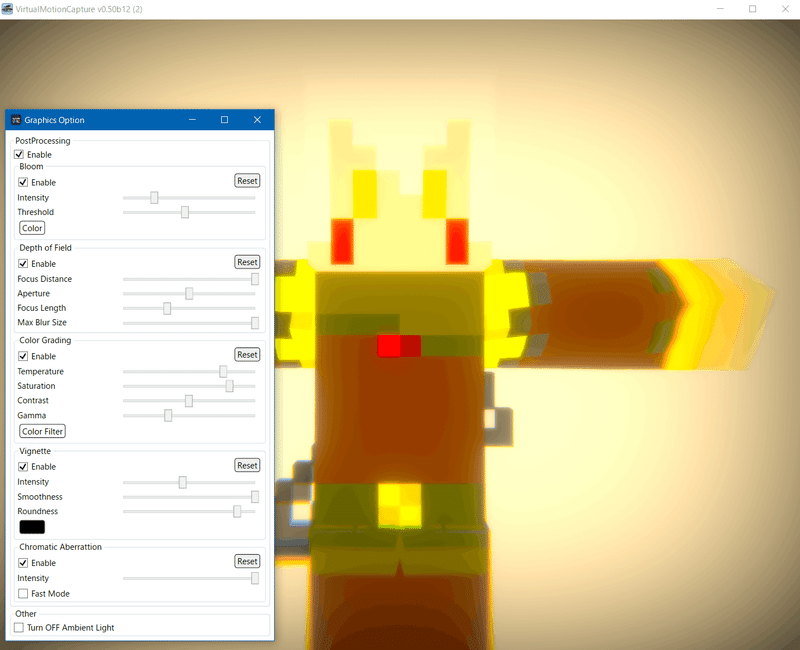The height and width of the screenshot is (650, 800).
Task: Reset the Chromatic Aberration settings
Action: tap(247, 561)
